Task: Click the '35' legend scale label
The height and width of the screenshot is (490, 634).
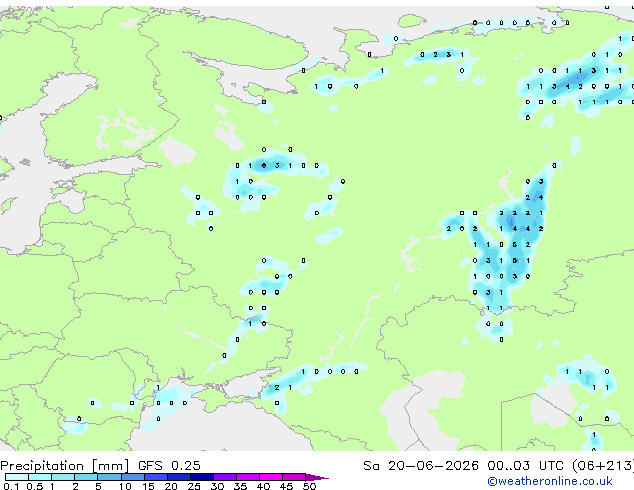Action: pyautogui.click(x=240, y=486)
